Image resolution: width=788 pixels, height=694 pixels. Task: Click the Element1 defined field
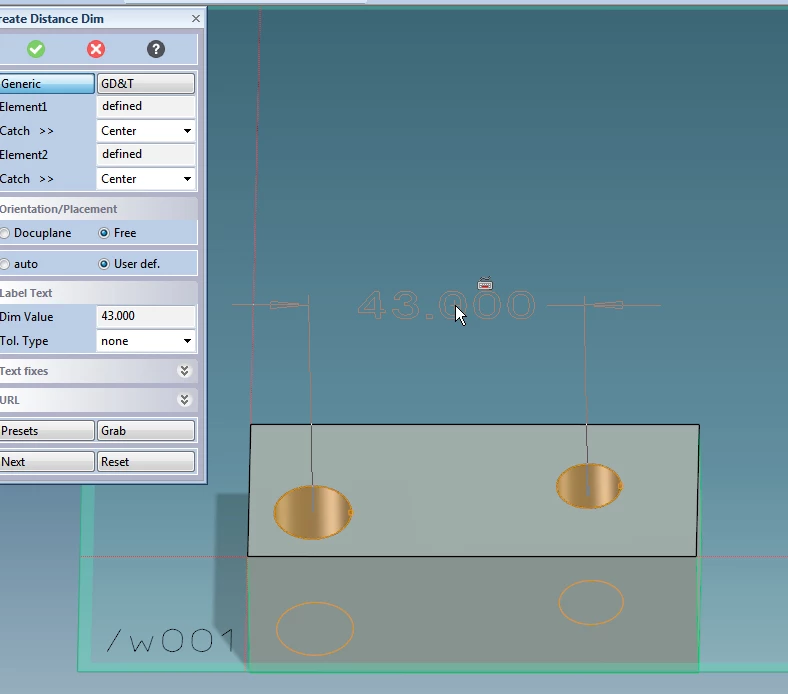coord(146,106)
